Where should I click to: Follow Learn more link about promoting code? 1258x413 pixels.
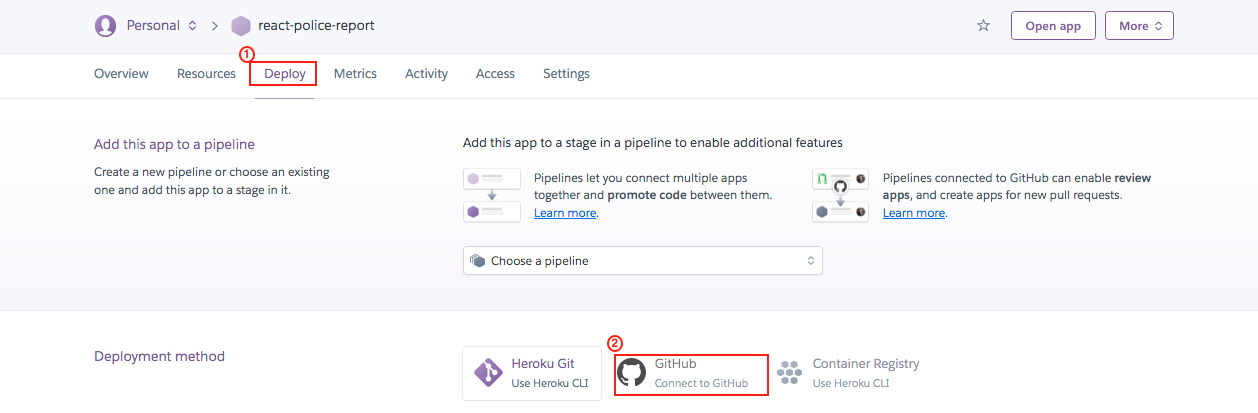point(565,213)
